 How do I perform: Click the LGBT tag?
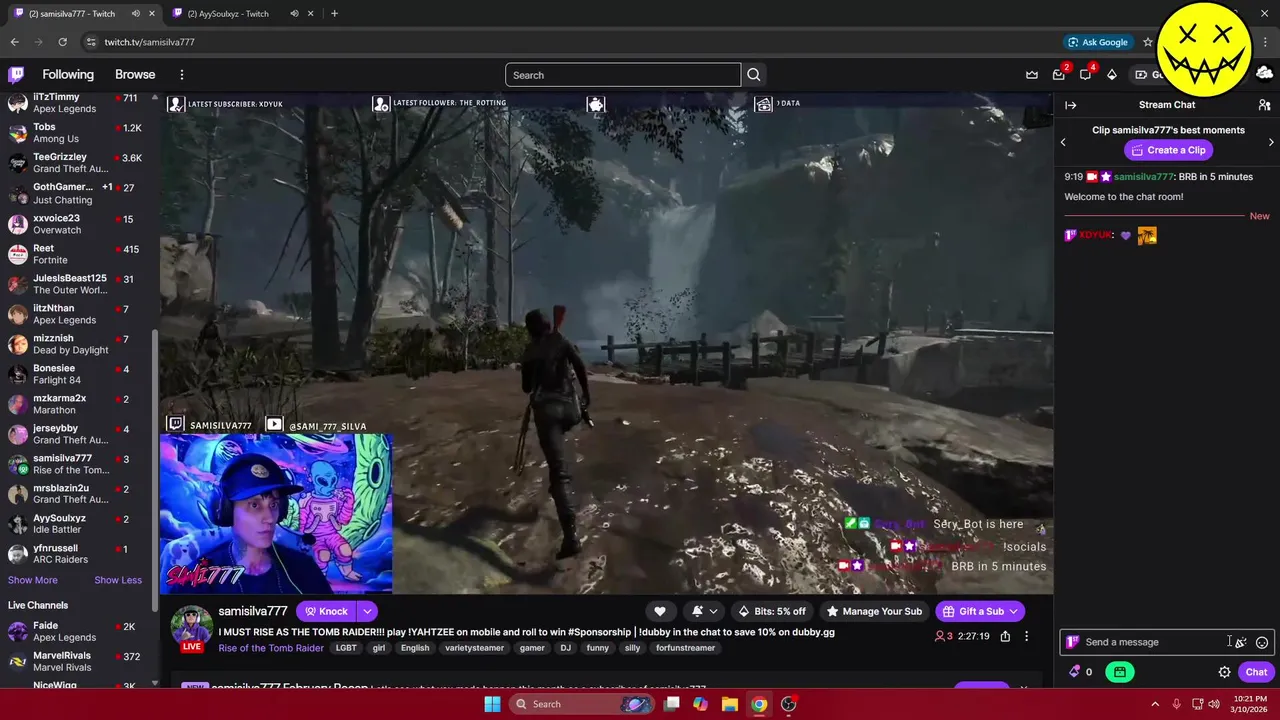pos(346,648)
